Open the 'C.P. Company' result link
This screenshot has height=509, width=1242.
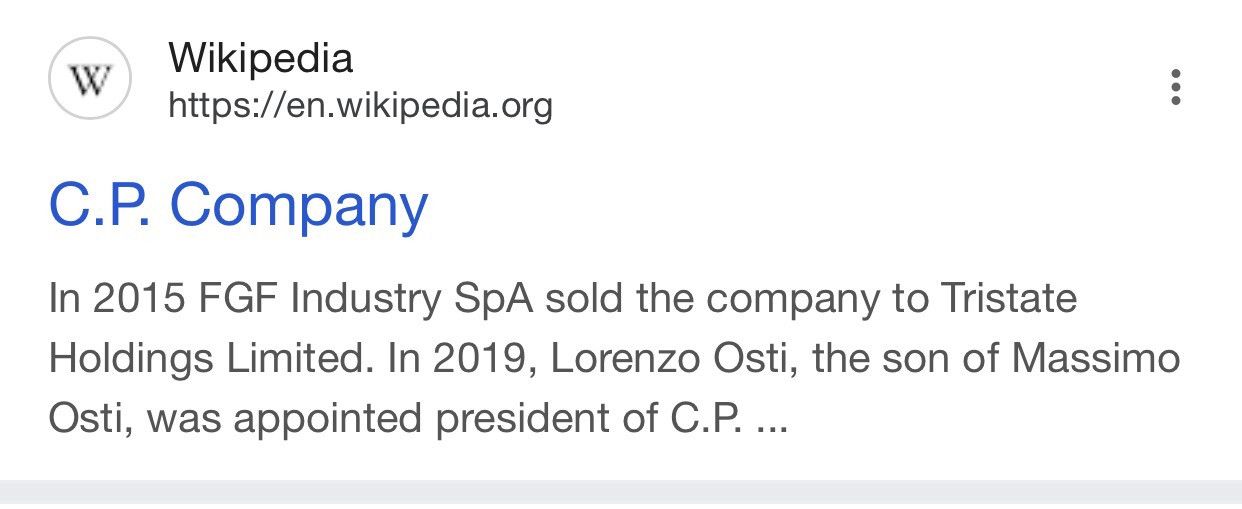coord(238,205)
